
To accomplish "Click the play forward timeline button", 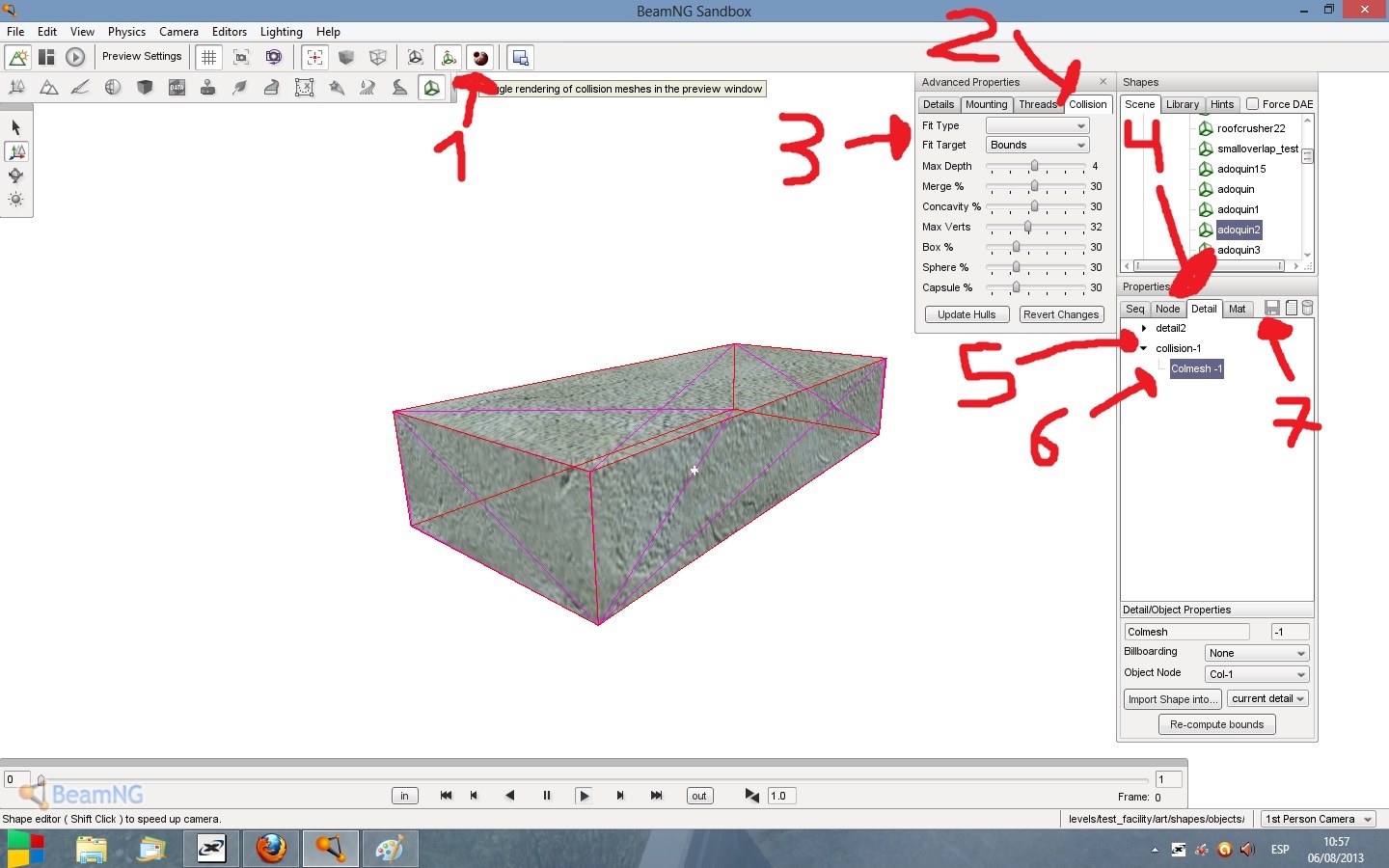I will click(584, 796).
